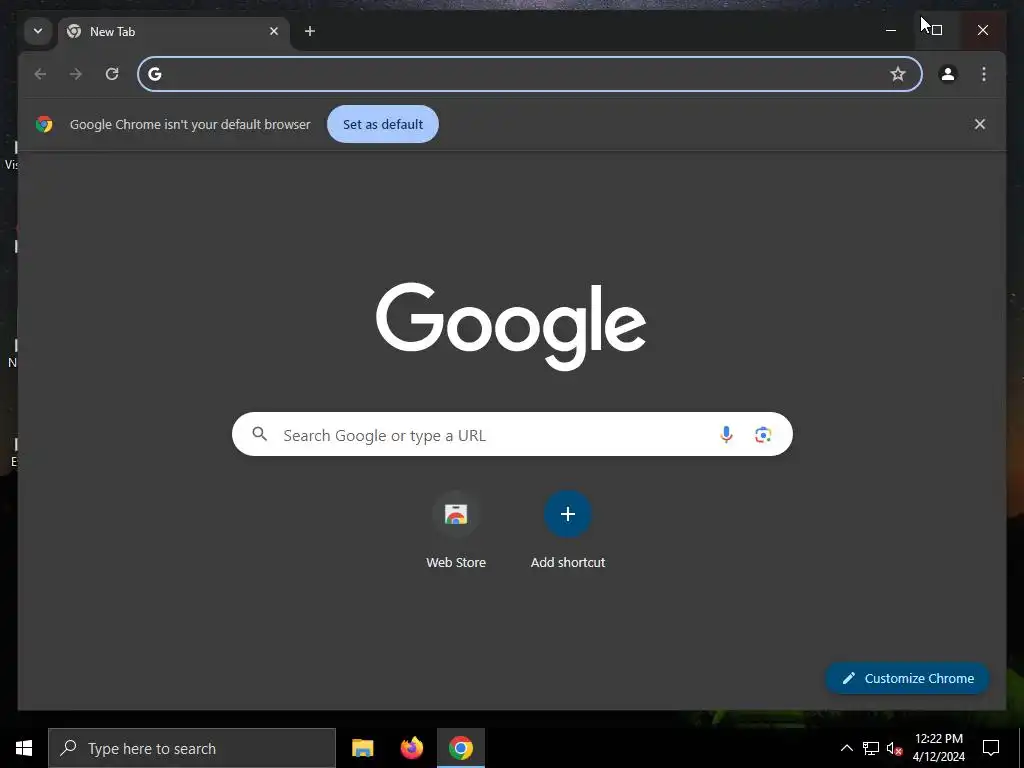Open the notification center icon
The width and height of the screenshot is (1024, 768).
point(991,748)
